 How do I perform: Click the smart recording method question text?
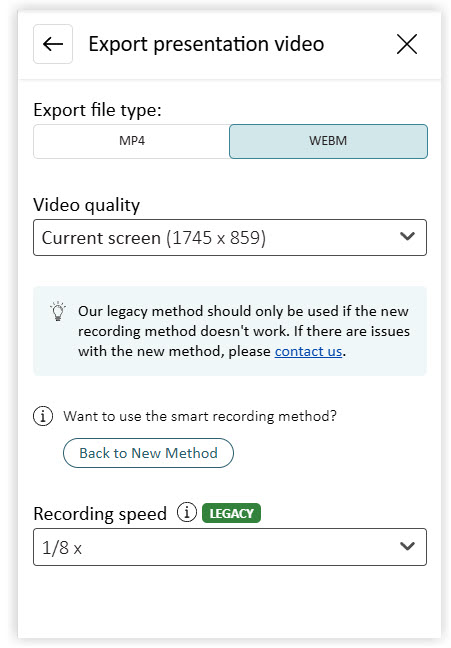coord(200,416)
